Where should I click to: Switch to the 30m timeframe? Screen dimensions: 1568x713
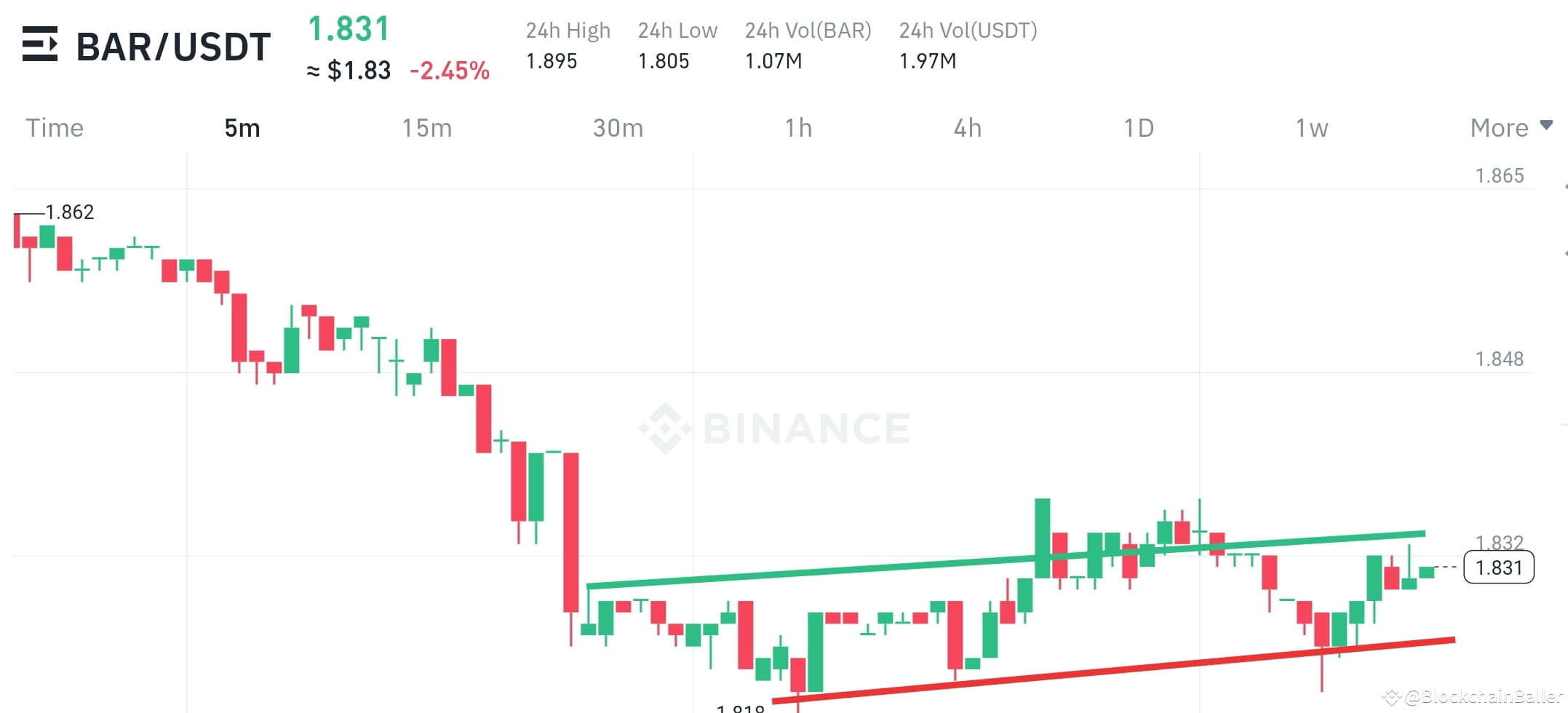click(x=618, y=128)
